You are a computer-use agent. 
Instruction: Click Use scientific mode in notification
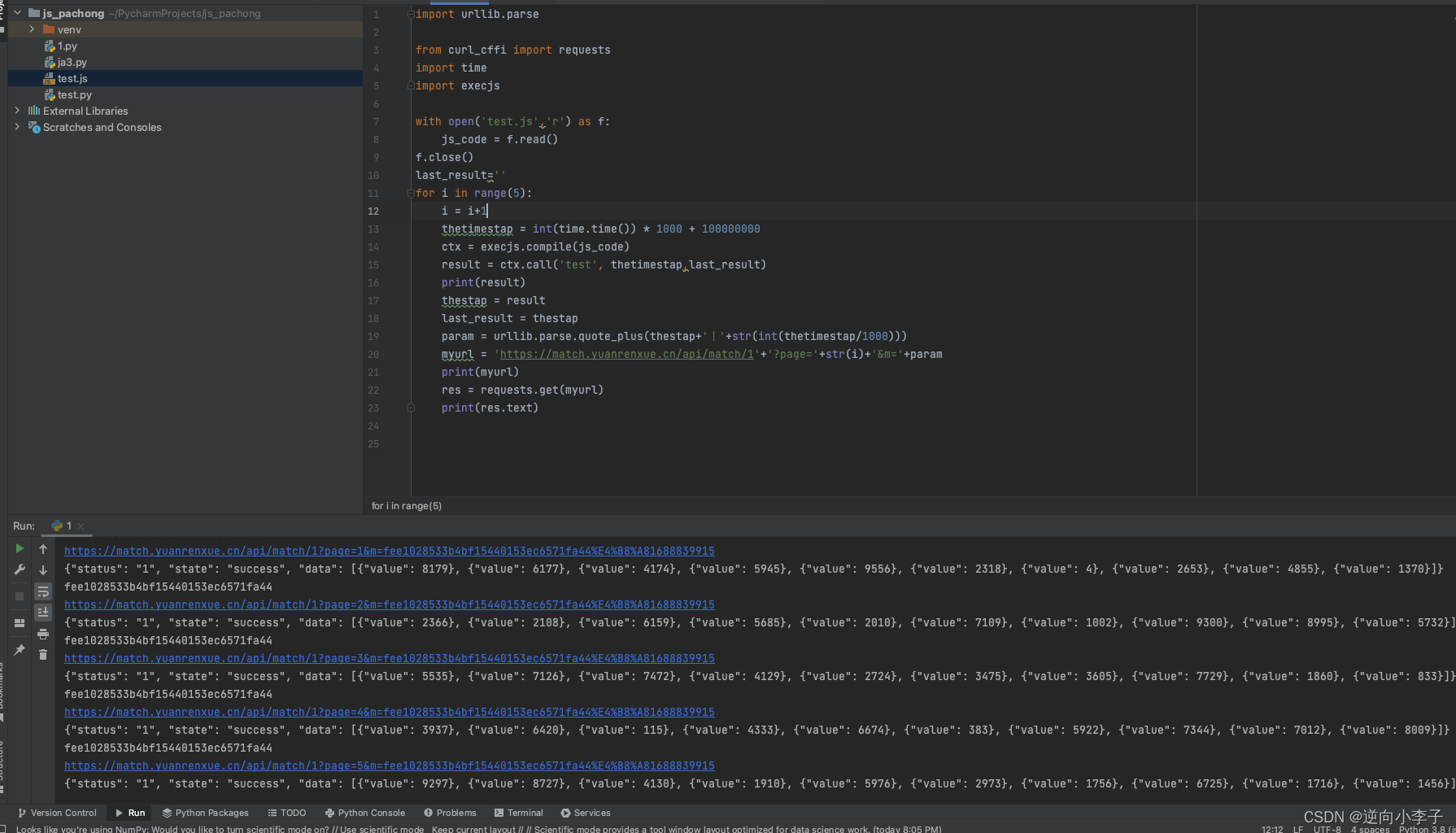pyautogui.click(x=381, y=829)
